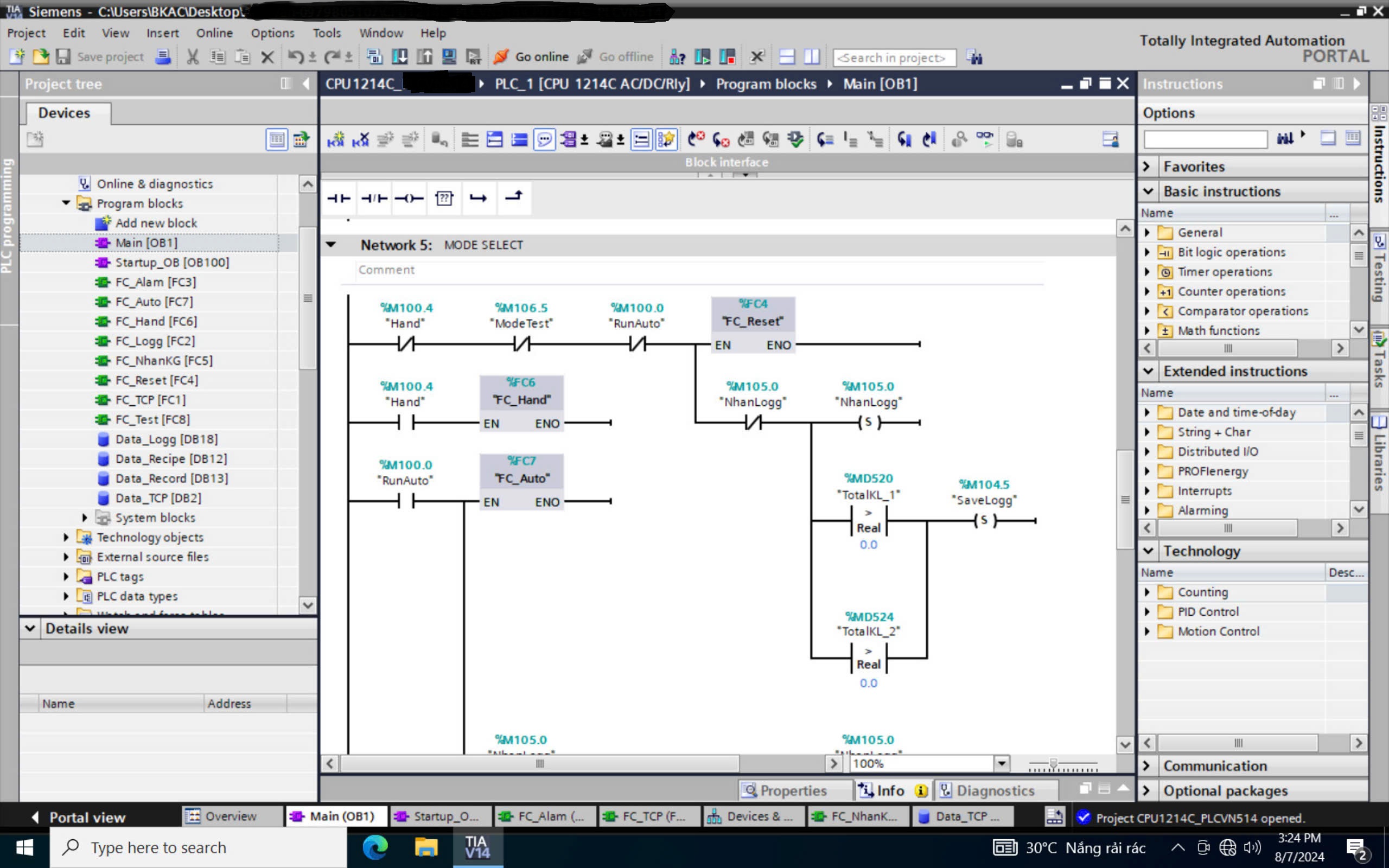Click the normally closed contact icon
1389x868 pixels.
tap(374, 199)
